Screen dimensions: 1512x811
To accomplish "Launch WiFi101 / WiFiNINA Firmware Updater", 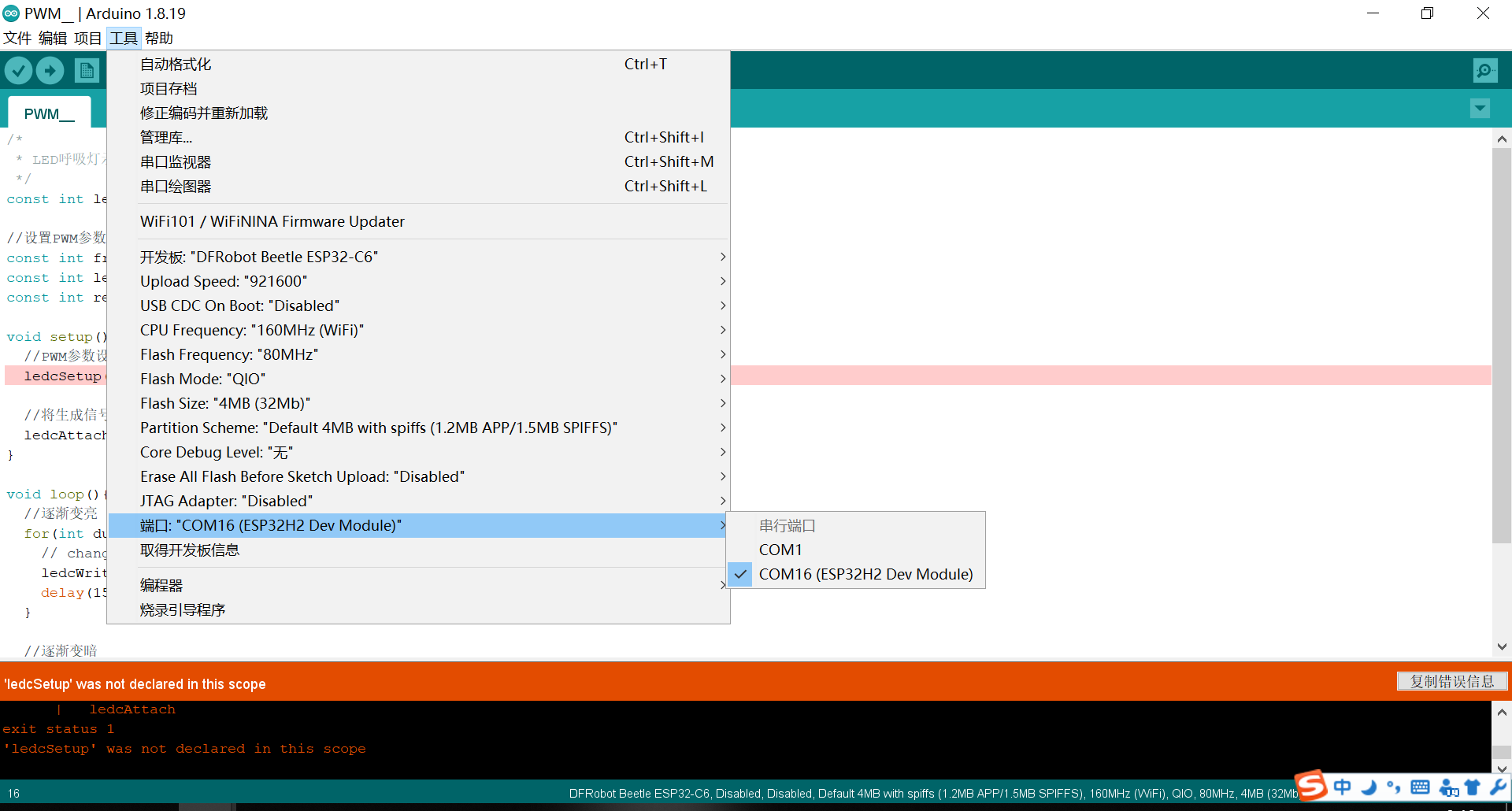I will coord(418,221).
